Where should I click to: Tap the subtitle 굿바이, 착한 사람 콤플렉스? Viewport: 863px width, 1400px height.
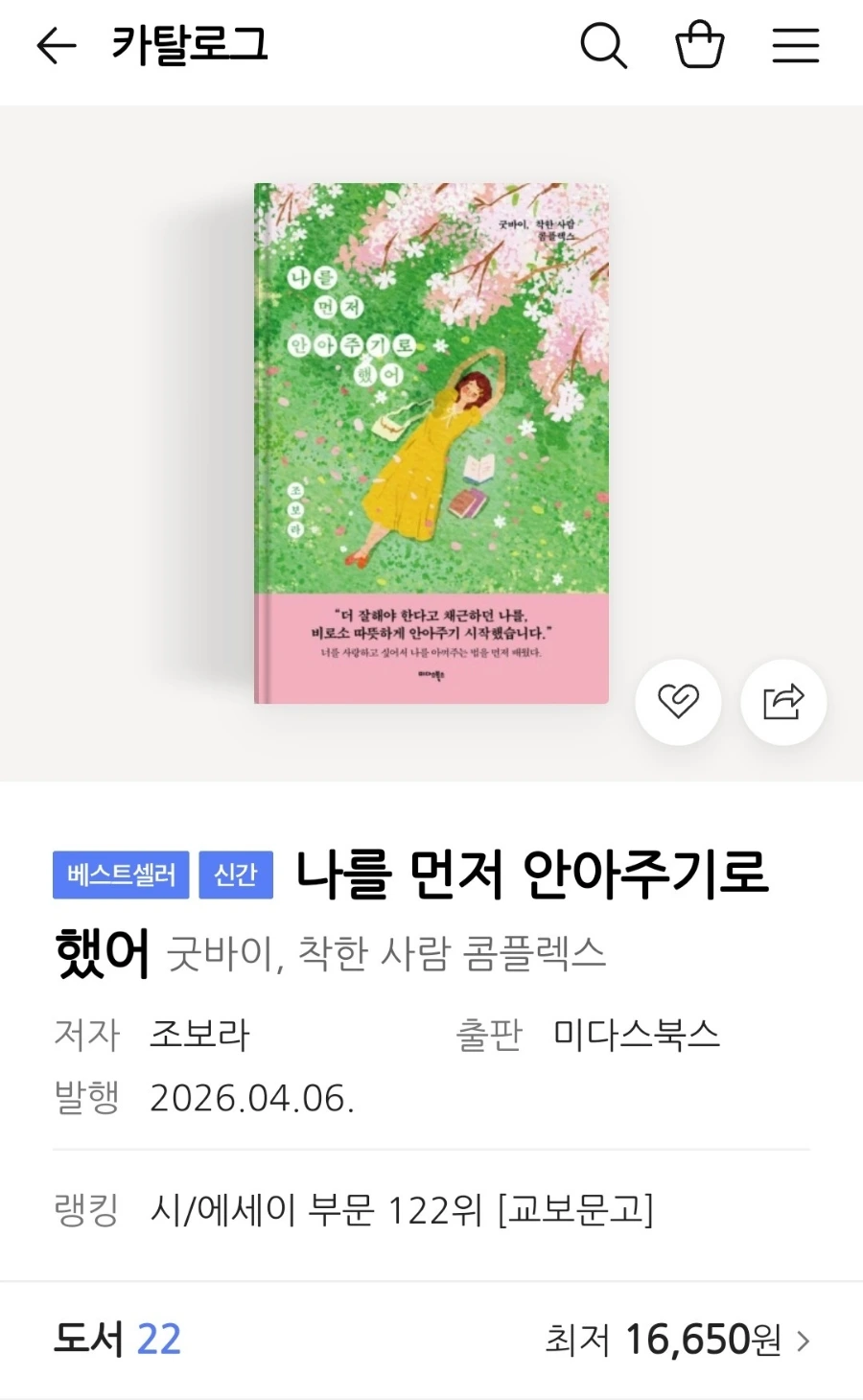pyautogui.click(x=386, y=954)
